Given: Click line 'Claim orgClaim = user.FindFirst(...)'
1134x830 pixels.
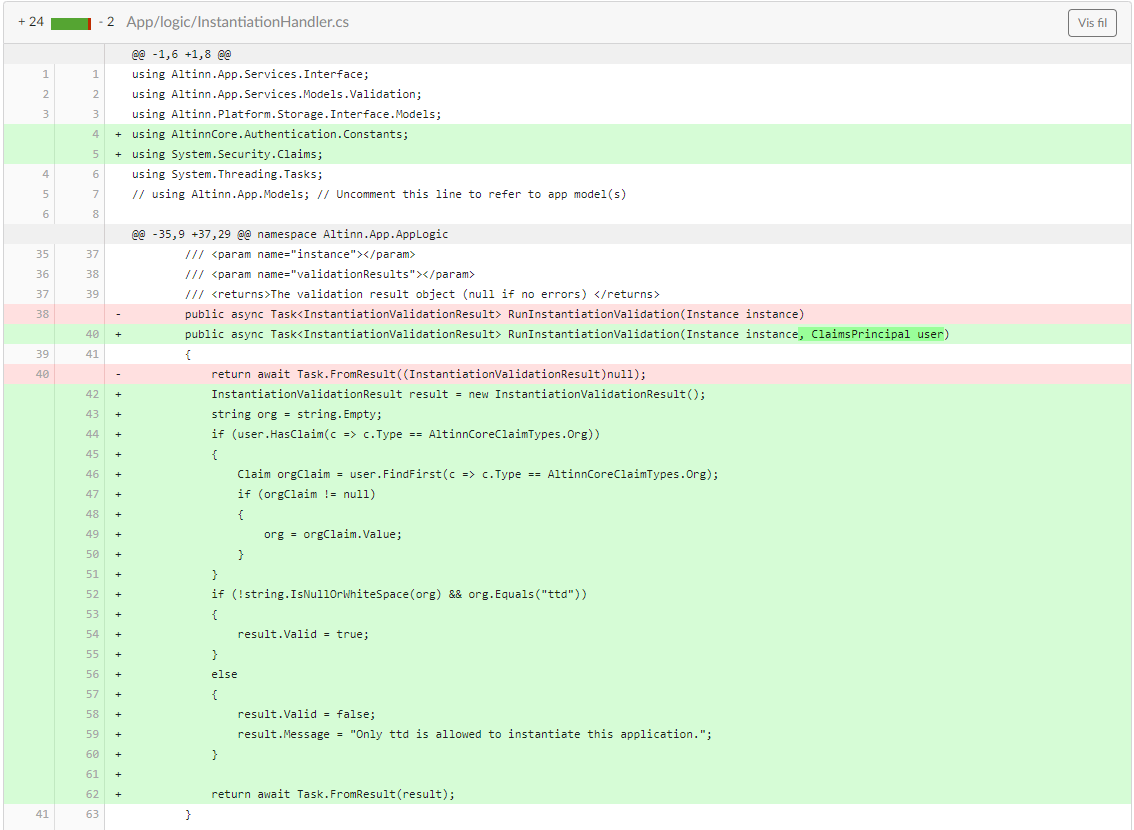Looking at the screenshot, I should (478, 474).
